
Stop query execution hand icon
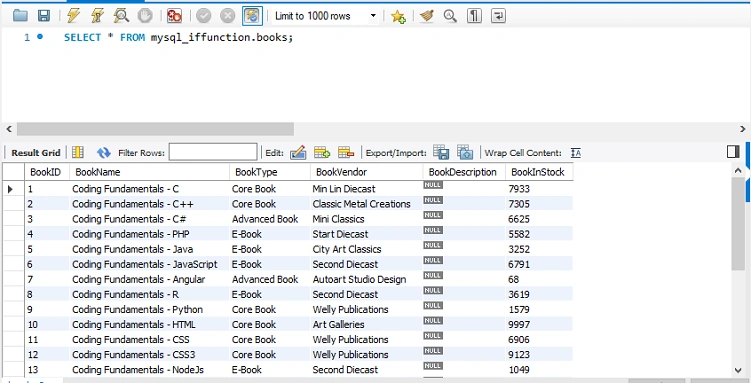click(145, 16)
